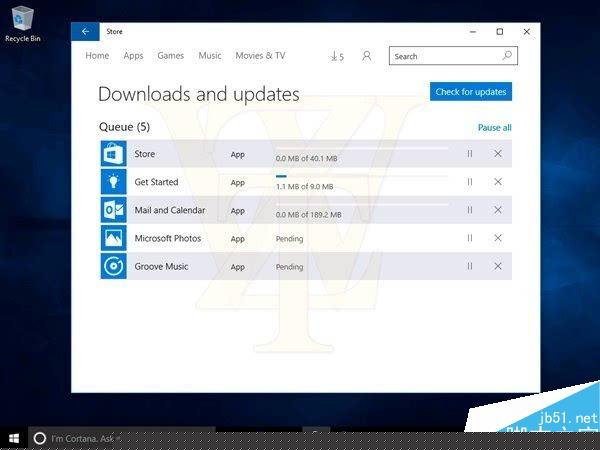Go to the Home tab
This screenshot has height=450, width=600.
(97, 56)
